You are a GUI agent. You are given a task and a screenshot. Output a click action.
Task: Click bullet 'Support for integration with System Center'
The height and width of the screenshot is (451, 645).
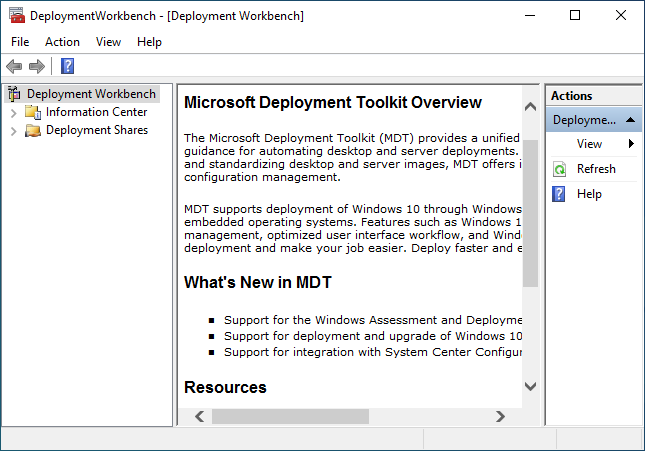[x=373, y=352]
